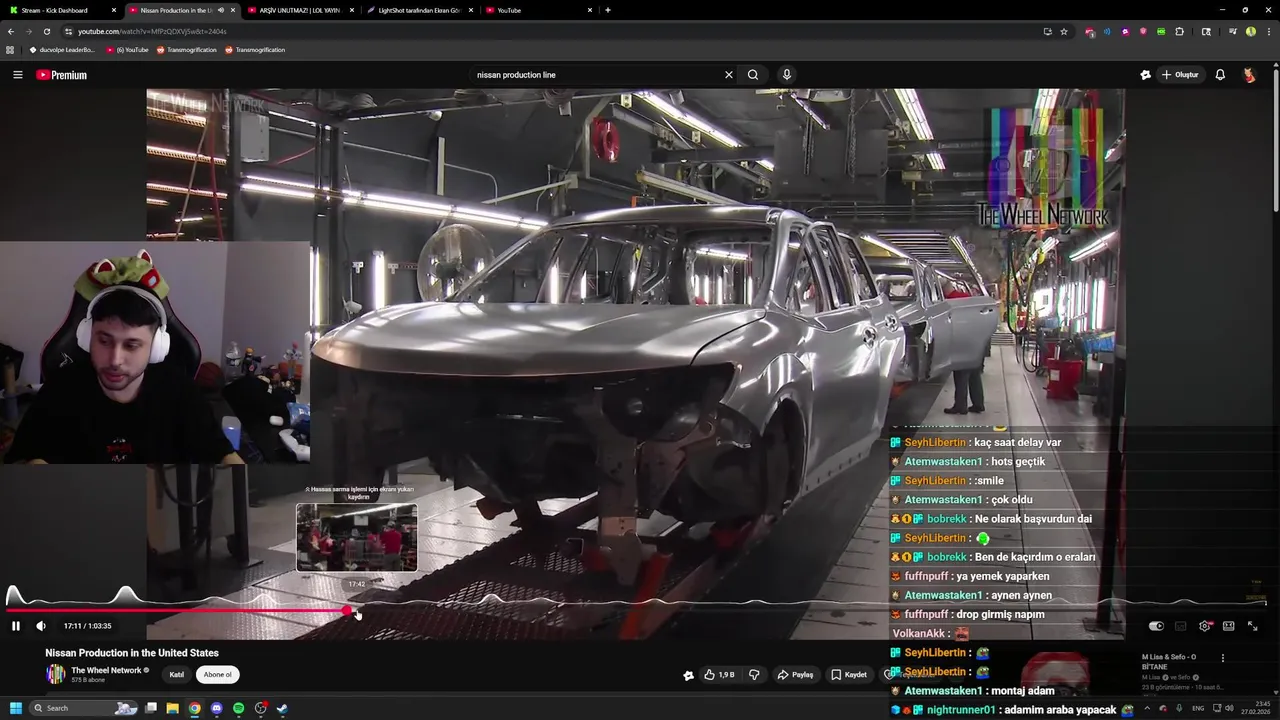This screenshot has width=1280, height=720.
Task: Click the Katıl membership button
Action: click(x=176, y=675)
